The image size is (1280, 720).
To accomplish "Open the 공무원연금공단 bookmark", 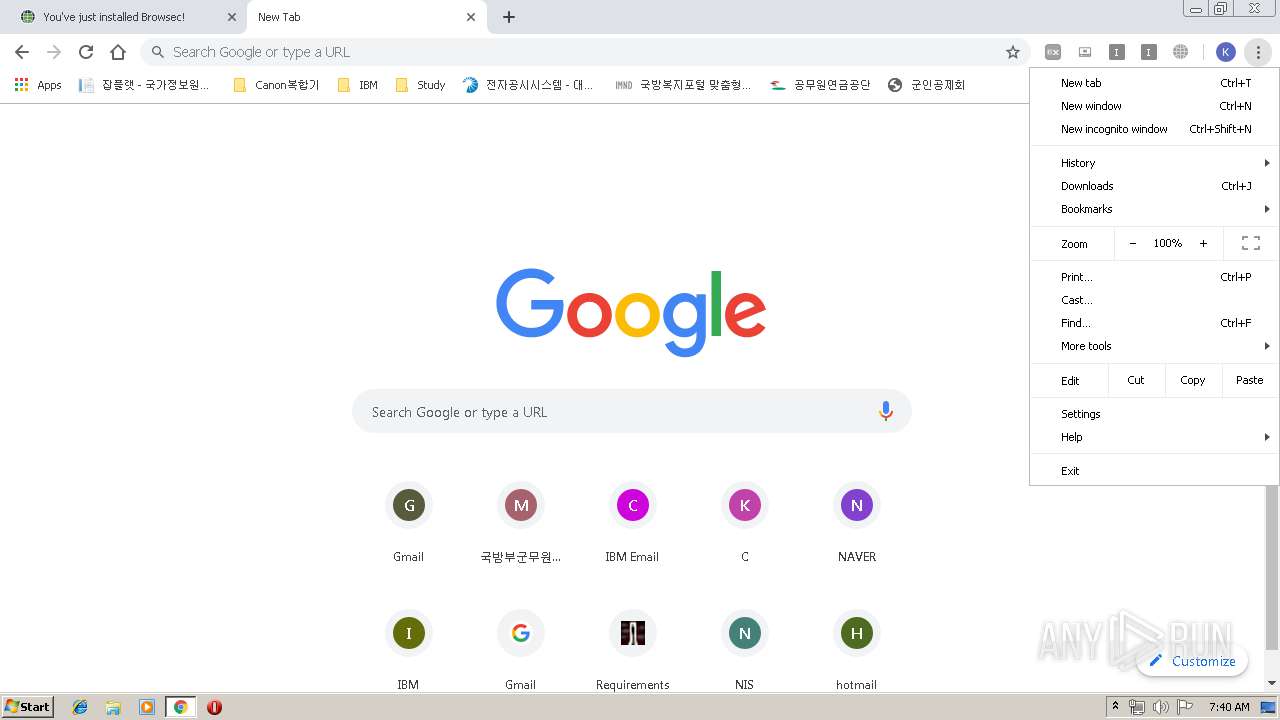I will 820,85.
